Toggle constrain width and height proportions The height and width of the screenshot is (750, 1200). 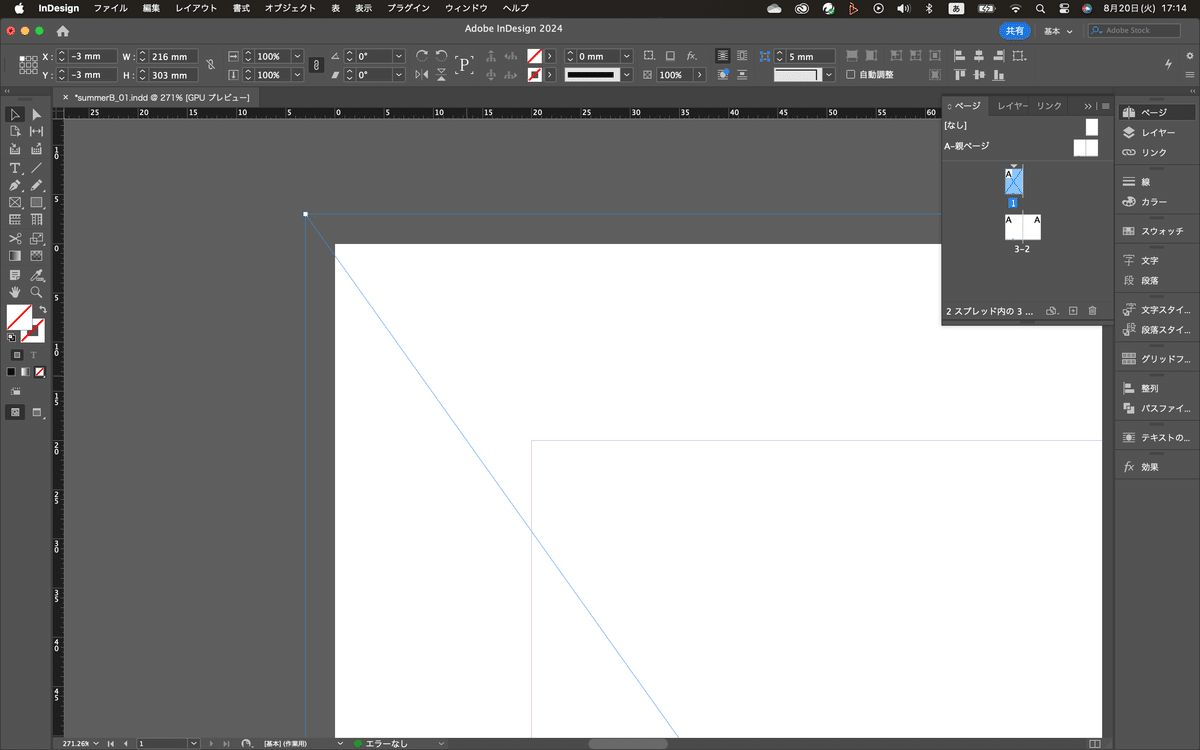click(210, 65)
